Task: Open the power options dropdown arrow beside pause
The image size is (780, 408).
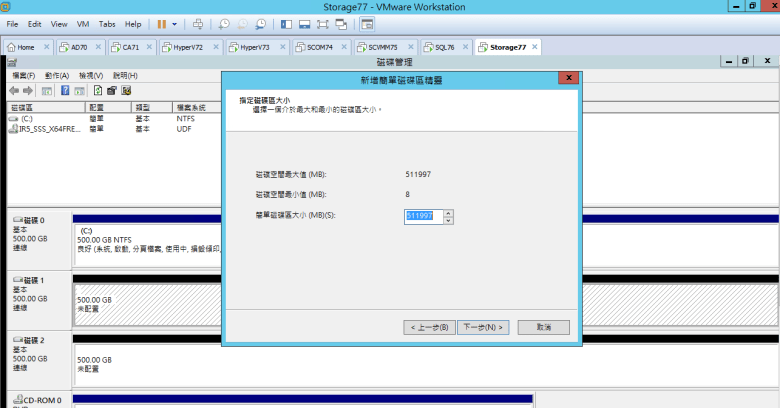Action: pyautogui.click(x=175, y=23)
